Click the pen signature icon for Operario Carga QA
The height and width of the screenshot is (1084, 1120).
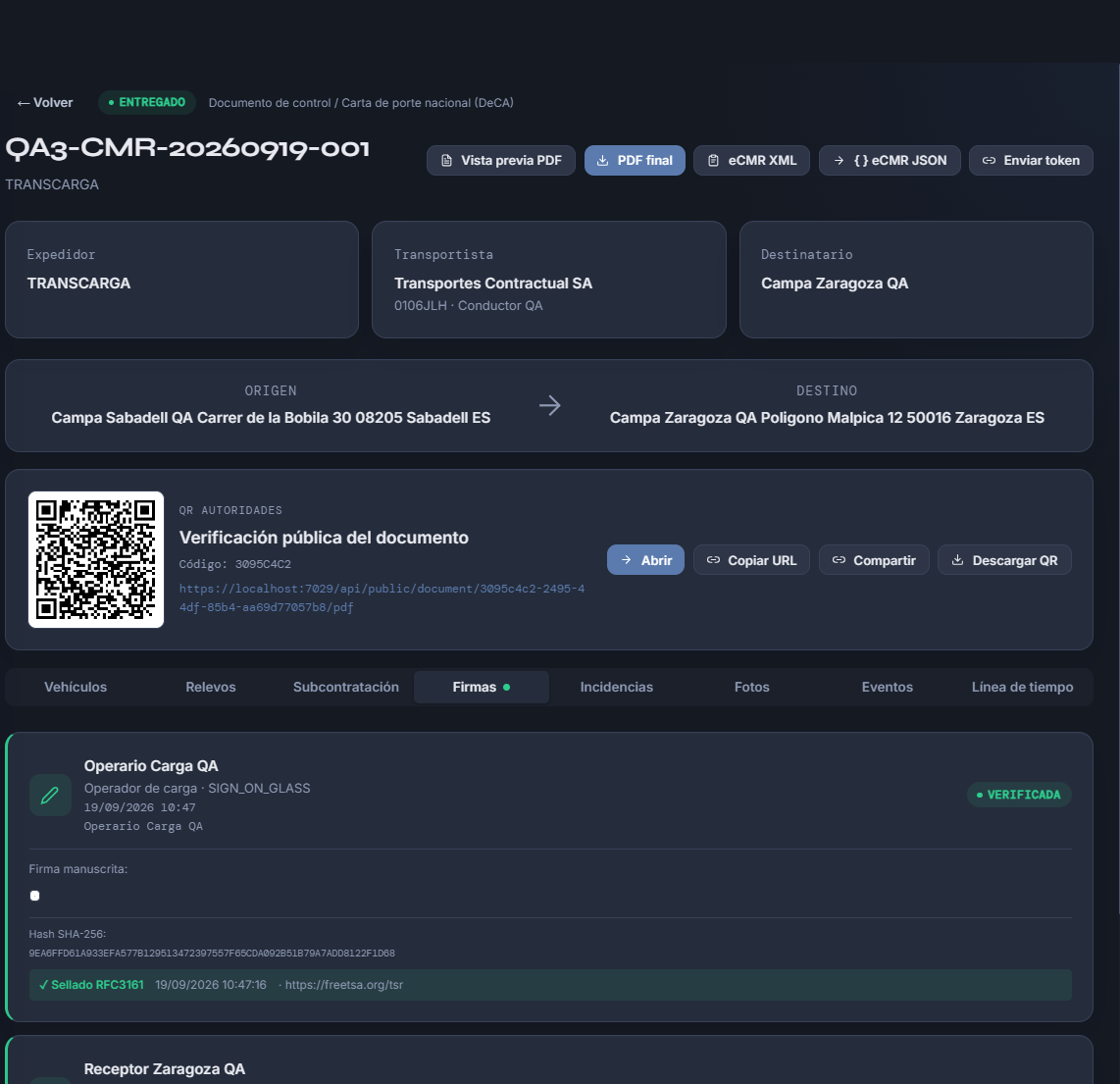tap(50, 795)
